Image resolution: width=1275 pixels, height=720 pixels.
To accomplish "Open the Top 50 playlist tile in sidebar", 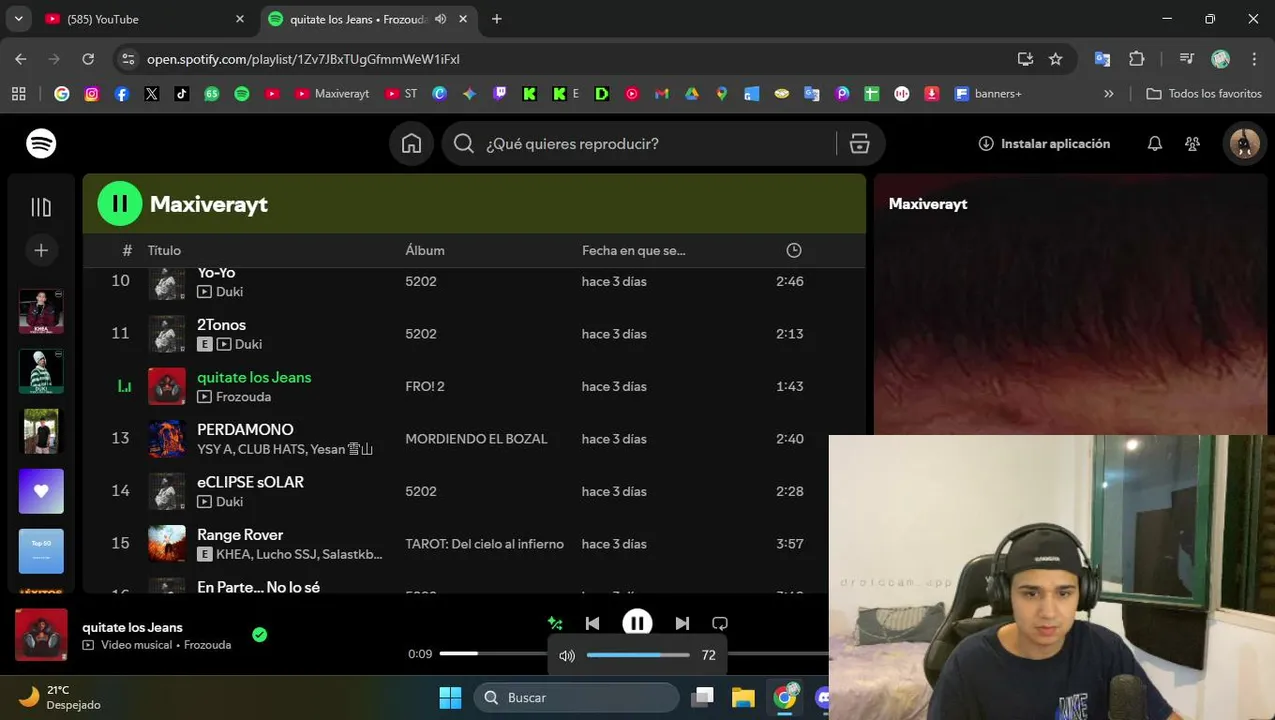I will click(x=41, y=551).
